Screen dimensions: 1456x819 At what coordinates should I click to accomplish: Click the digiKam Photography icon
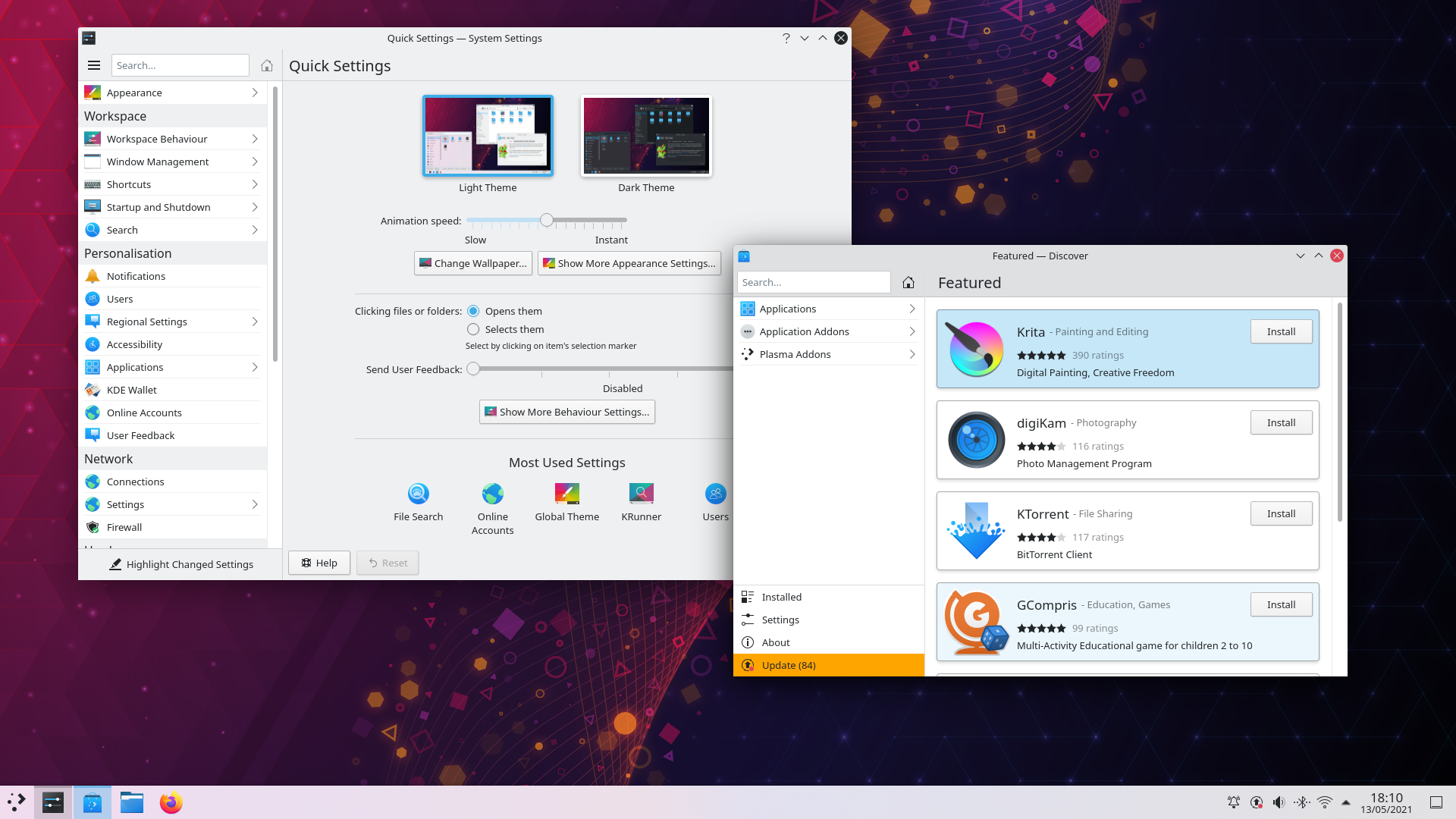pos(976,440)
